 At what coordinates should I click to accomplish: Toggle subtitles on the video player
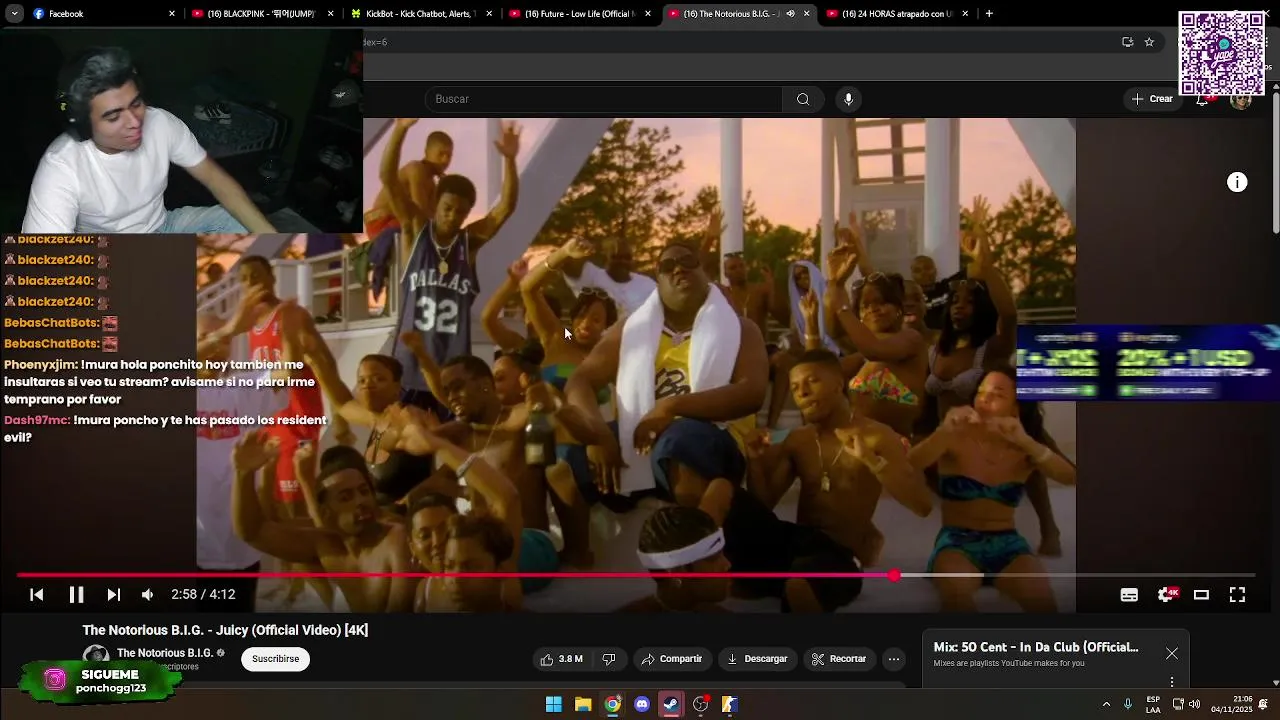pyautogui.click(x=1129, y=594)
